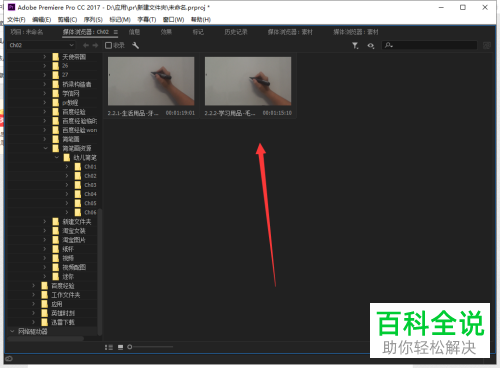Expand the 淘宝图片 folder
500x368 pixels.
[45, 240]
